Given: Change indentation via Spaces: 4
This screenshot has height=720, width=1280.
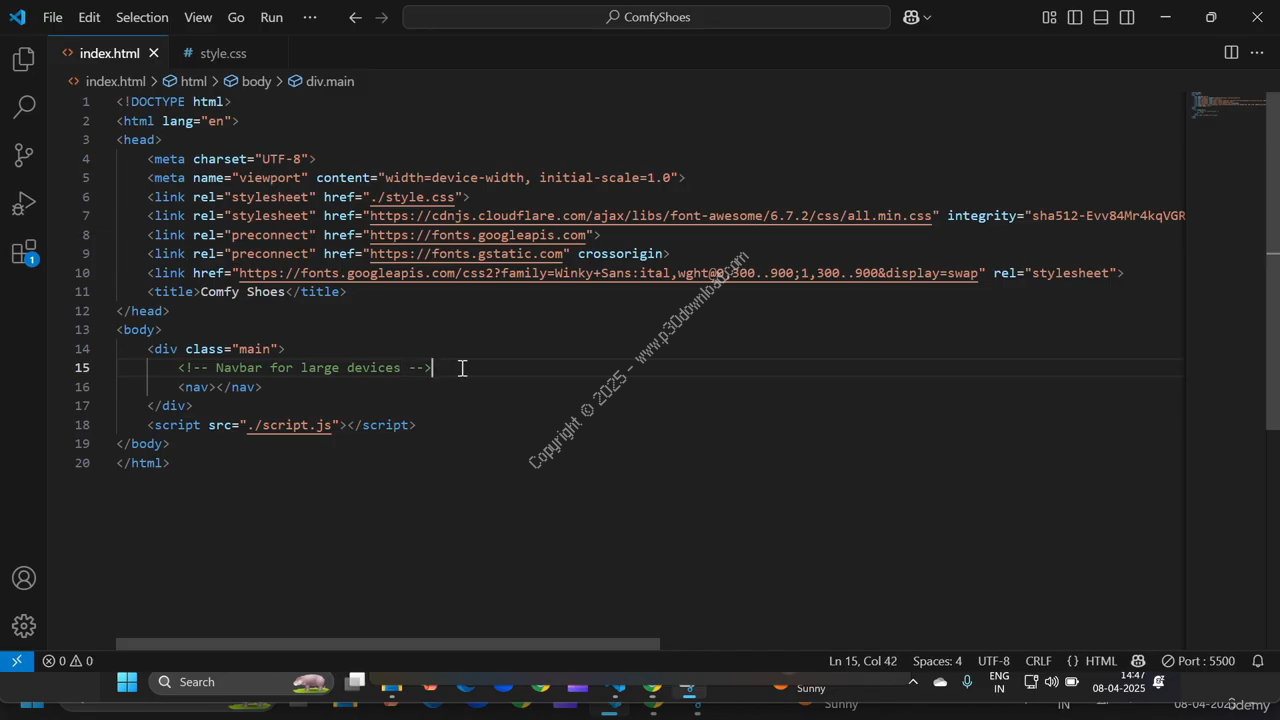Looking at the screenshot, I should [937, 661].
